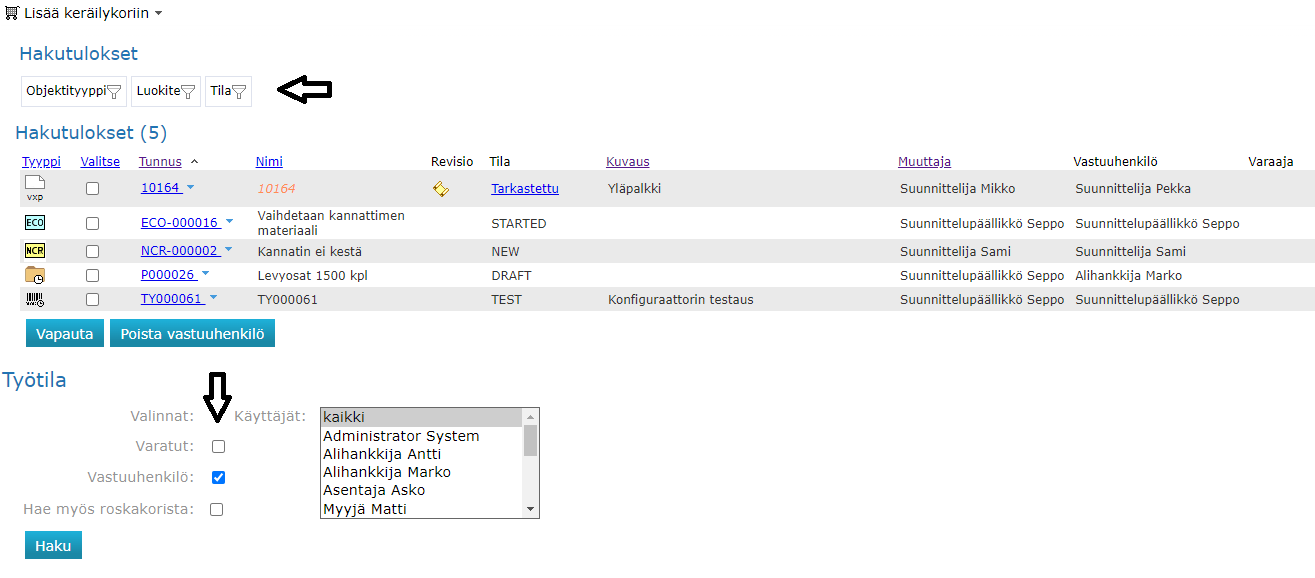Expand the dropdown arrow next to TY000061

[x=212, y=298]
